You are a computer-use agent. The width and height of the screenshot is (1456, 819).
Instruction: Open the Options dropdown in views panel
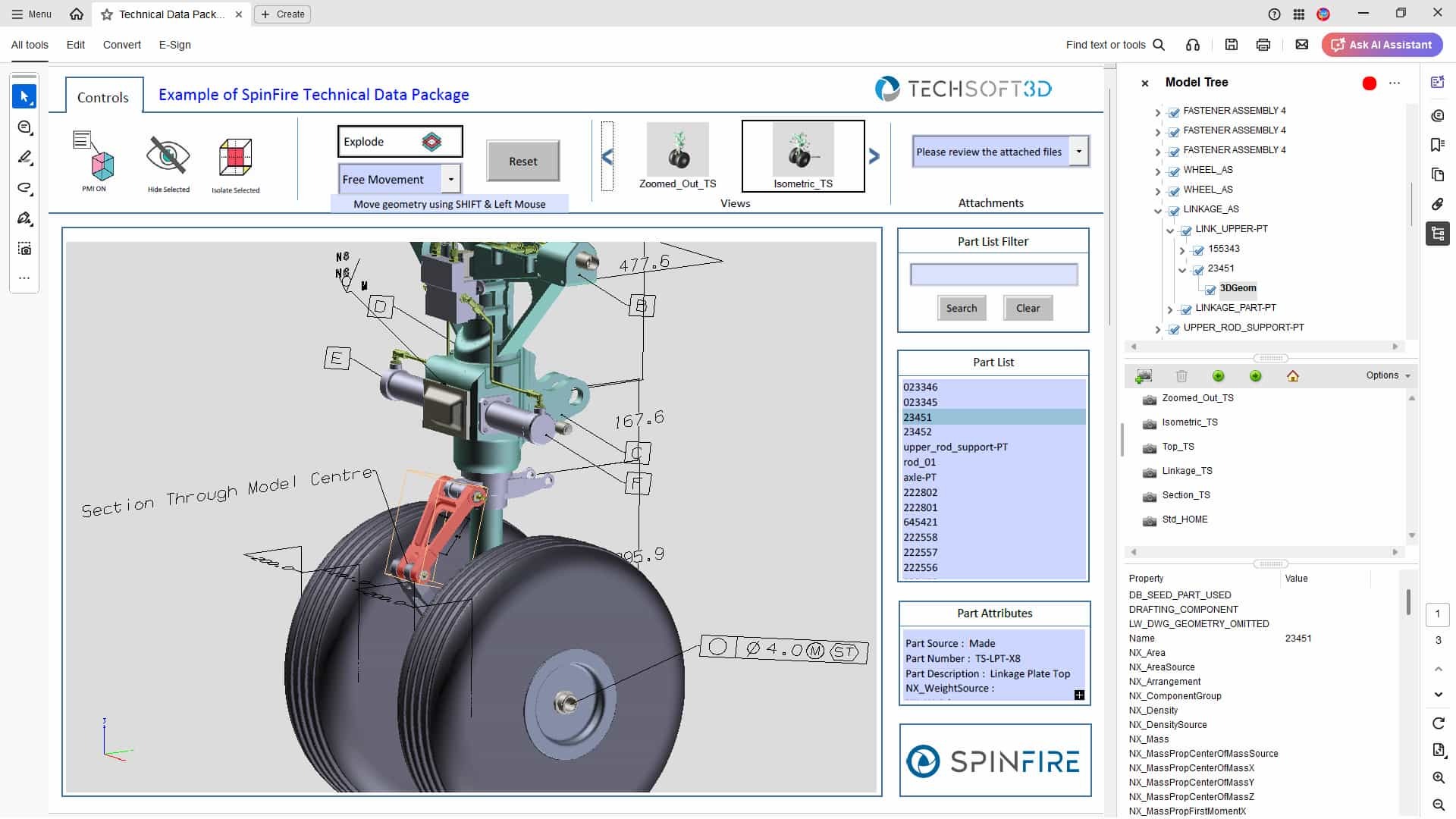pyautogui.click(x=1388, y=375)
